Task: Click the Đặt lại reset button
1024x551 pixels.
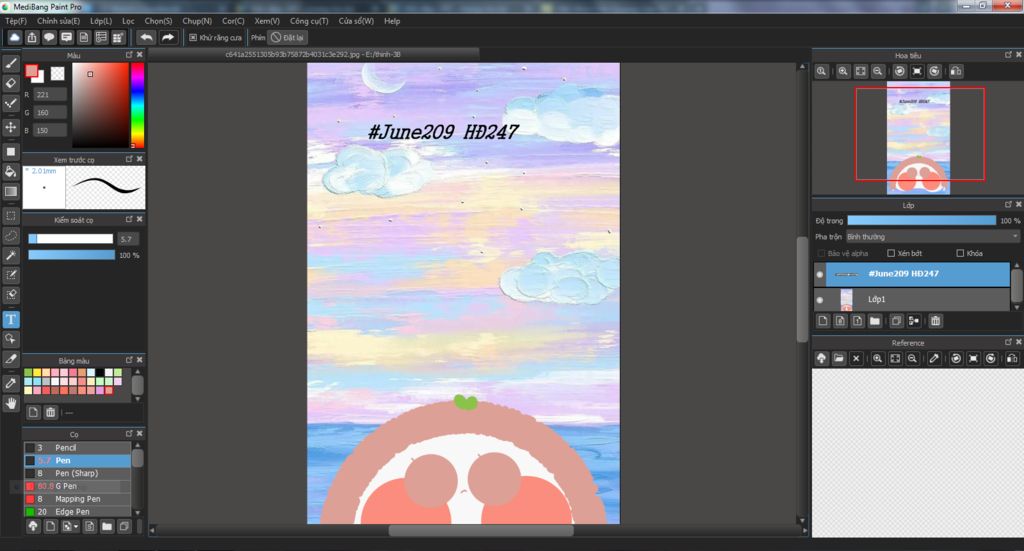Action: coord(287,38)
